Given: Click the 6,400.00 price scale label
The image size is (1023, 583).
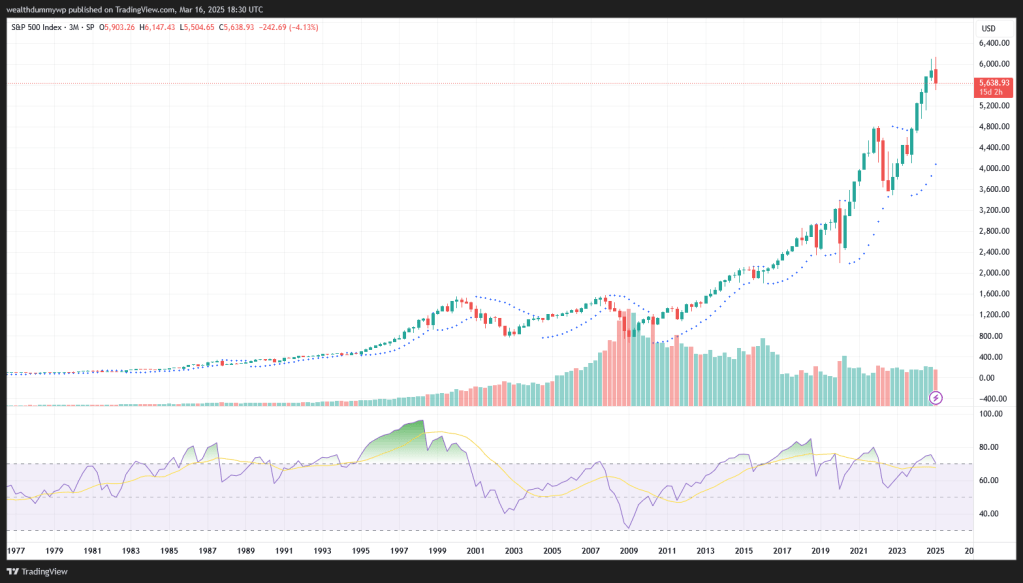Looking at the screenshot, I should 997,43.
